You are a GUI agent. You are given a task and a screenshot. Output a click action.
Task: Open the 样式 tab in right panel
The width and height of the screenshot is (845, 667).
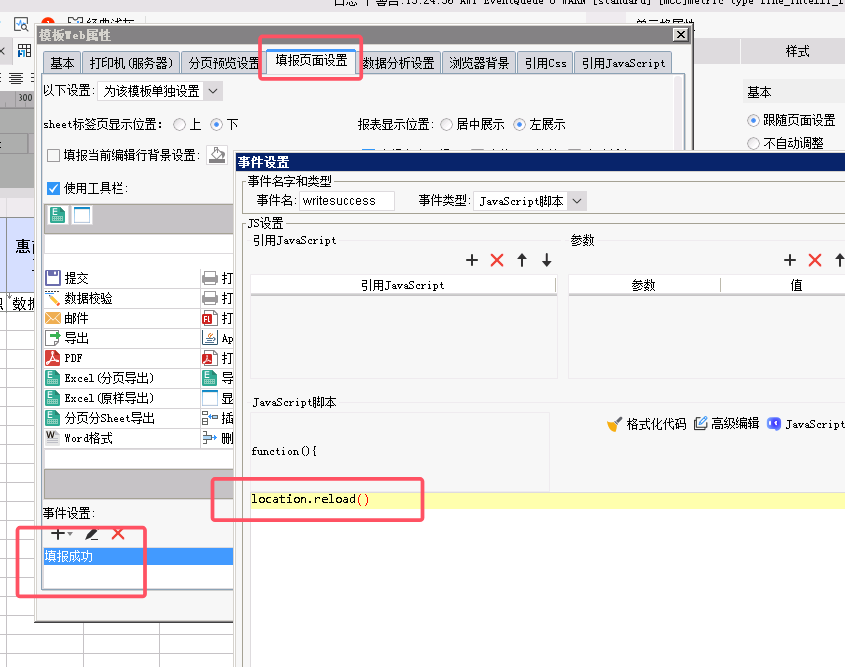point(797,52)
